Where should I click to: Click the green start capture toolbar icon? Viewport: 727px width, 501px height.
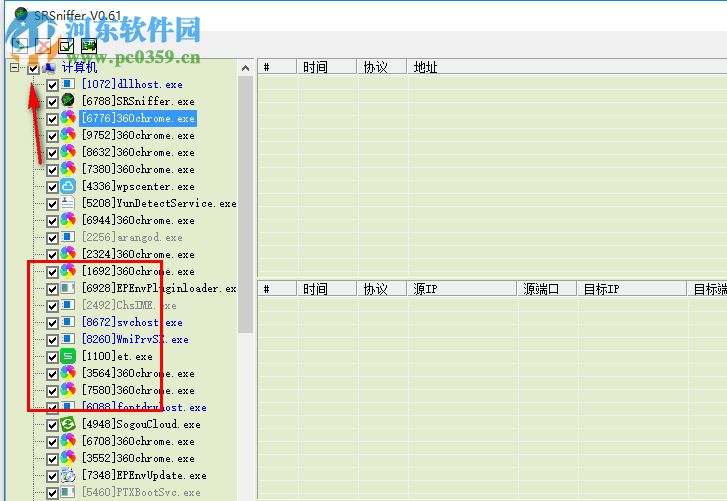coord(20,45)
